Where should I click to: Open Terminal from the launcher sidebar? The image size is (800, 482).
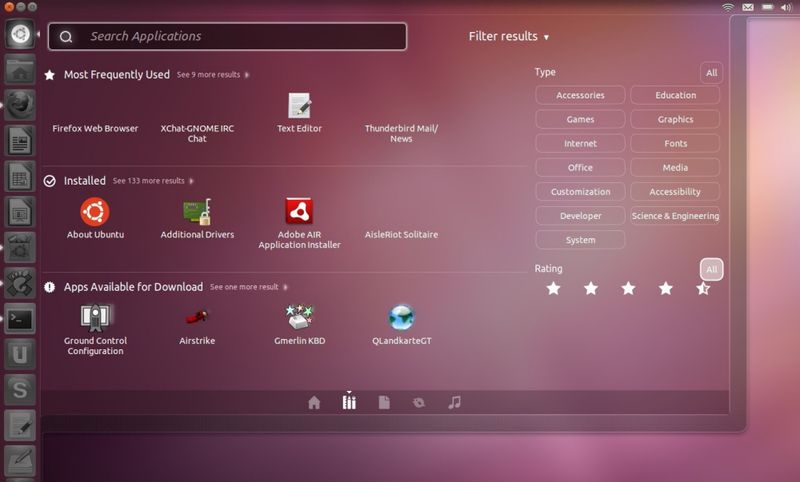[x=20, y=319]
